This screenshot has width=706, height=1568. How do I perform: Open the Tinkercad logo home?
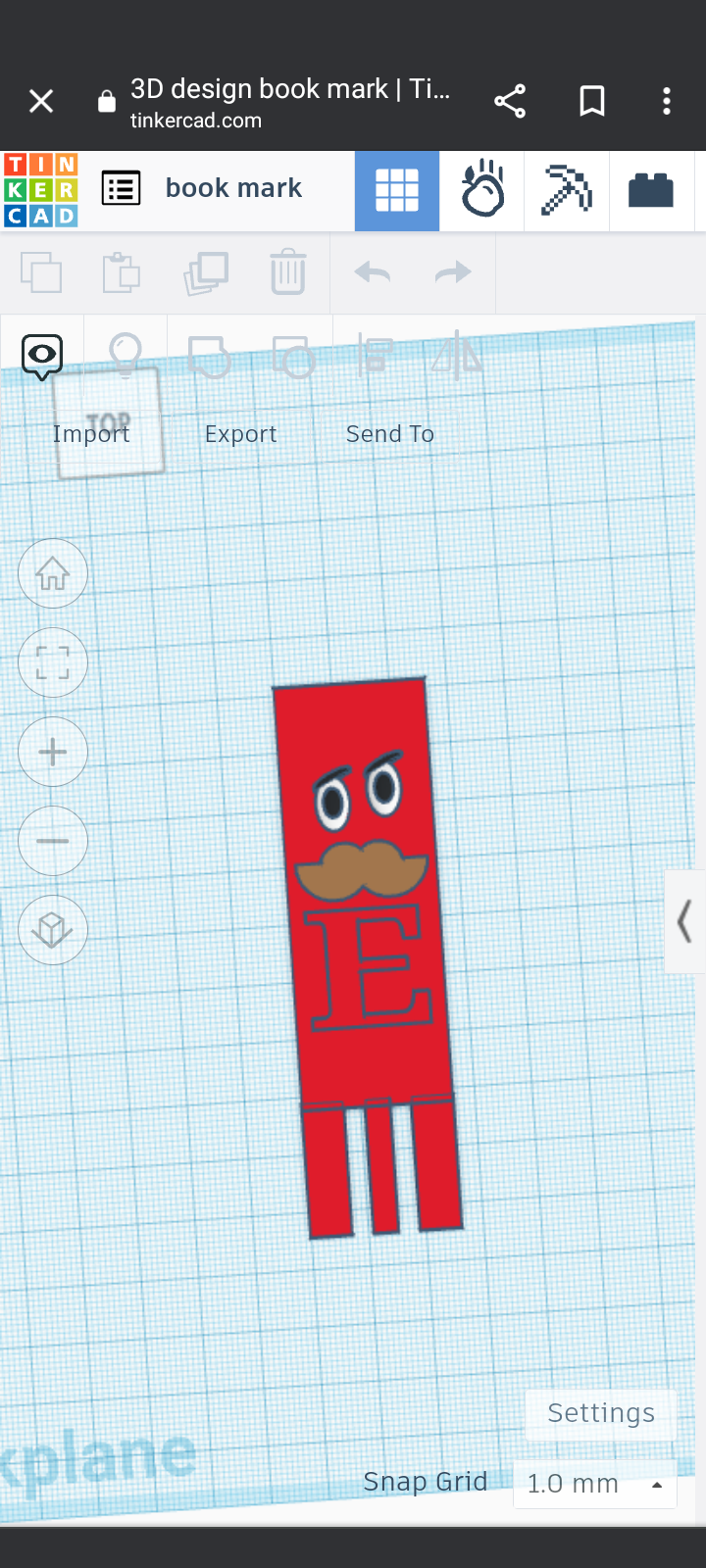(x=41, y=190)
